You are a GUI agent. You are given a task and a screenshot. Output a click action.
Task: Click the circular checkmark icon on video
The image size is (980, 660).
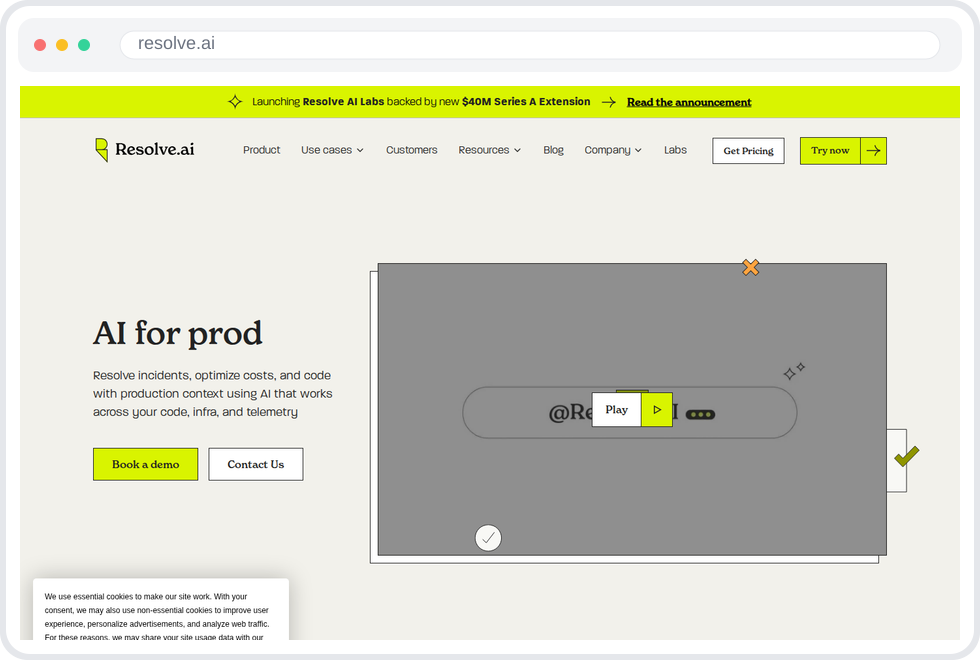(x=488, y=538)
